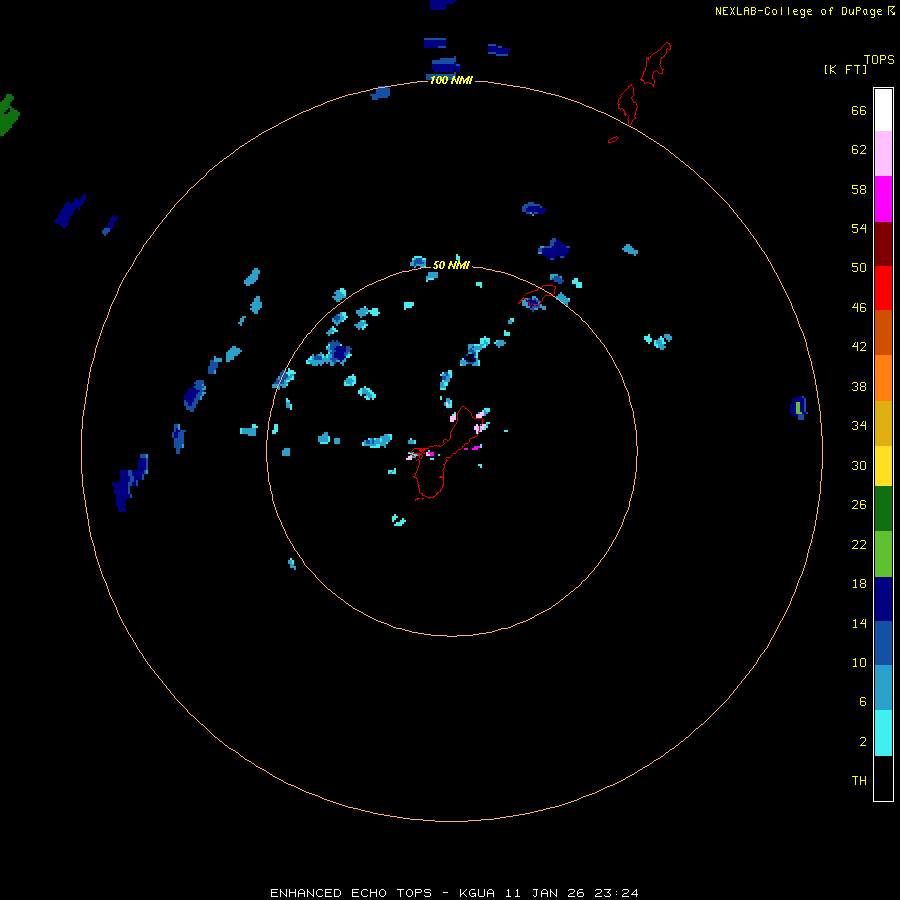Click the dark red 54 kft swatch
Screen dimensions: 900x900
(x=883, y=243)
